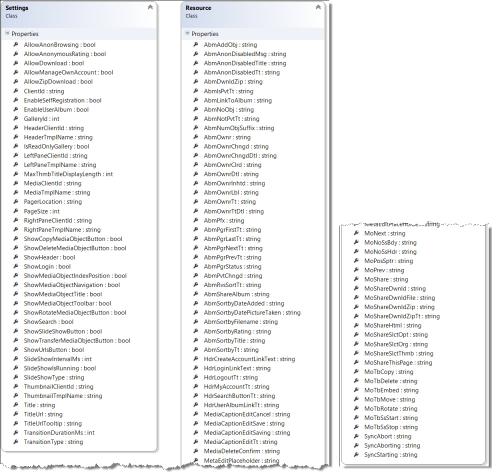This screenshot has width=500, height=472.
Task: Select the Settings class title header
Action: click(x=17, y=8)
